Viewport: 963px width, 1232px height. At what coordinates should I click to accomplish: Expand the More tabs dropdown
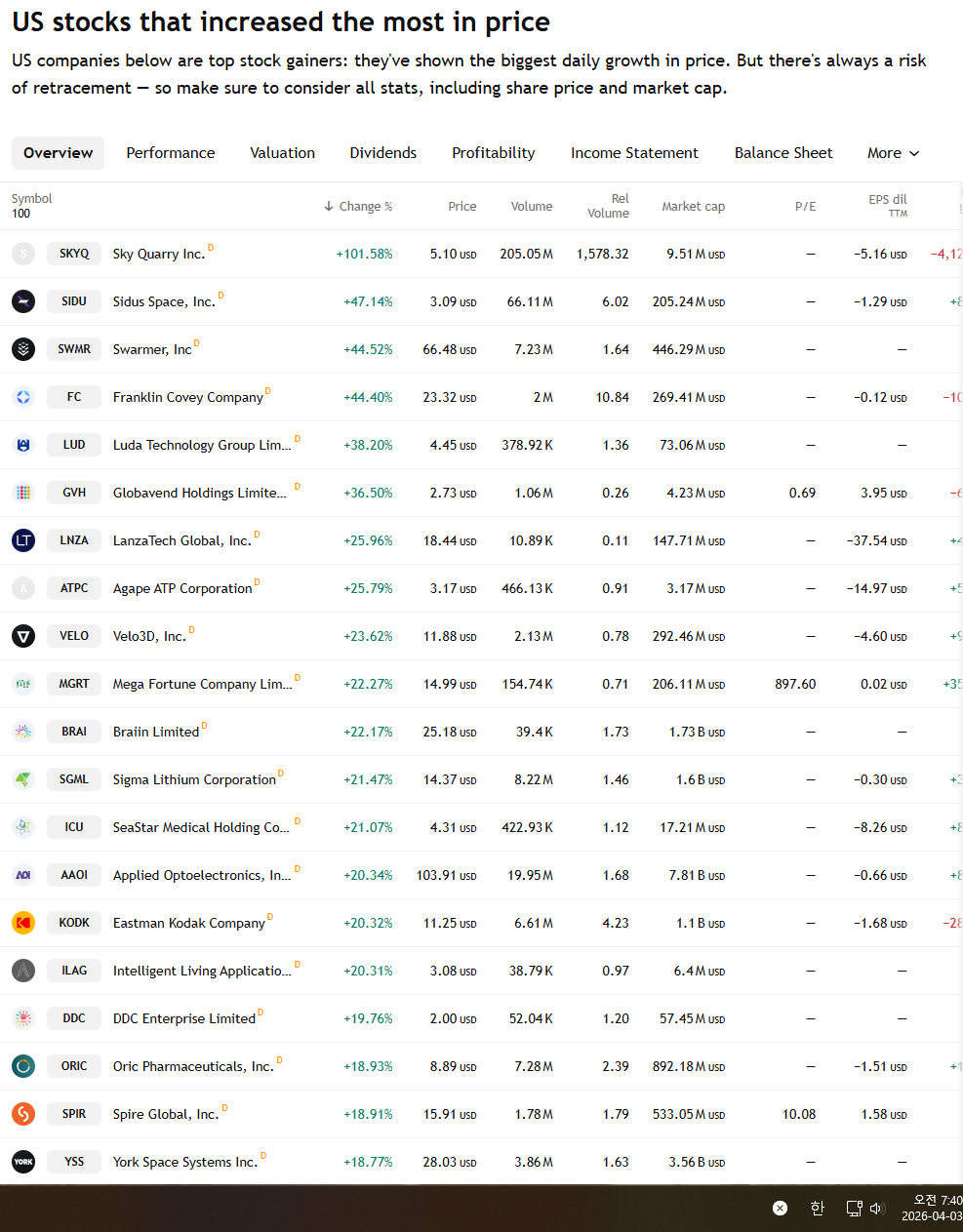(894, 153)
